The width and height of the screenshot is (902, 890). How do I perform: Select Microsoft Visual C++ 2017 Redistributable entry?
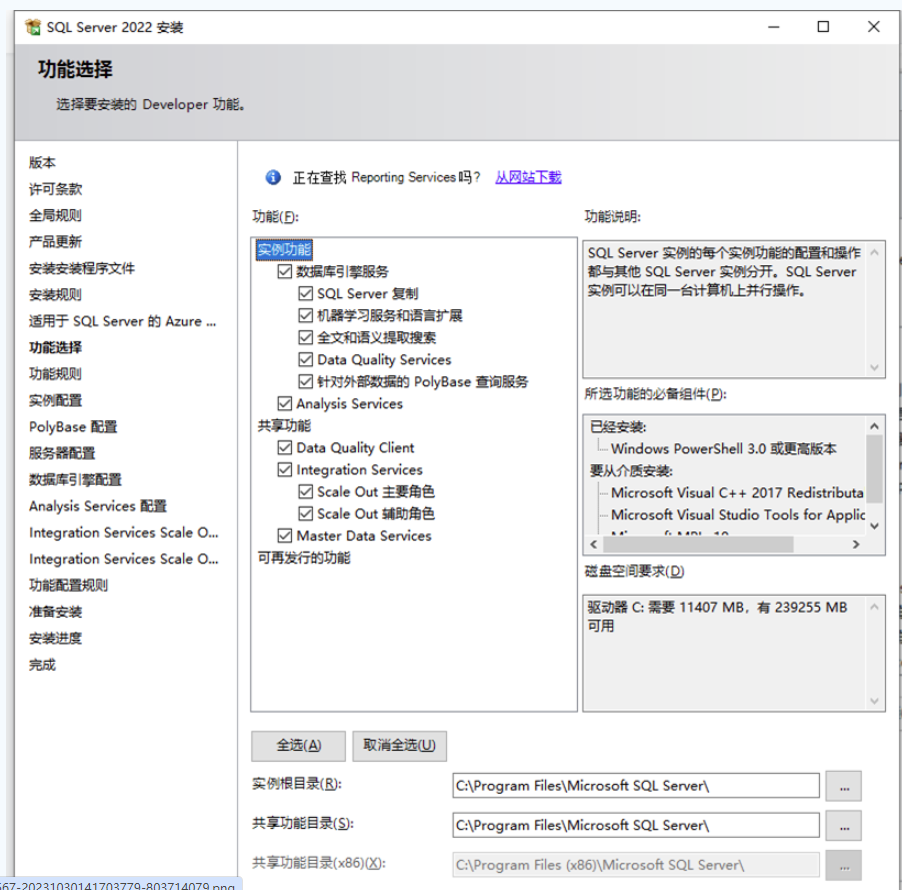pyautogui.click(x=737, y=493)
